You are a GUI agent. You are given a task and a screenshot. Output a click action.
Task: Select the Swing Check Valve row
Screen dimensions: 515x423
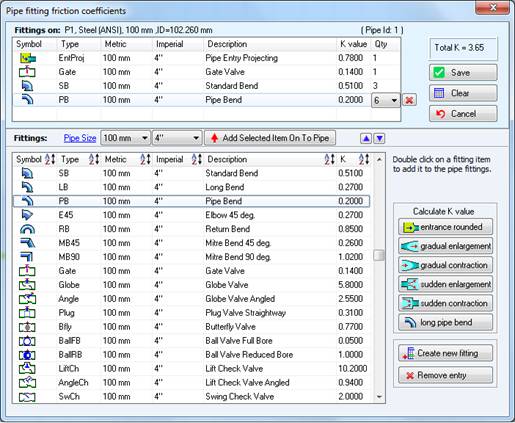192,396
